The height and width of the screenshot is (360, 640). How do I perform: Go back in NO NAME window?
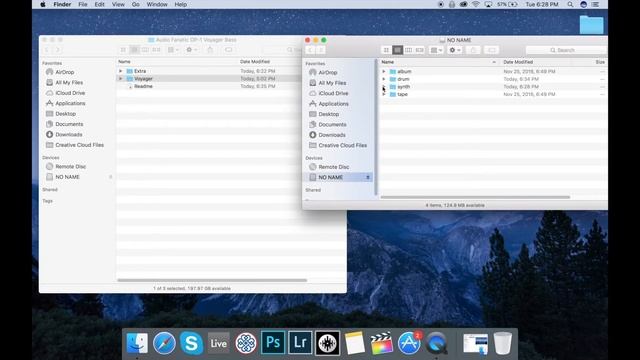coord(310,50)
